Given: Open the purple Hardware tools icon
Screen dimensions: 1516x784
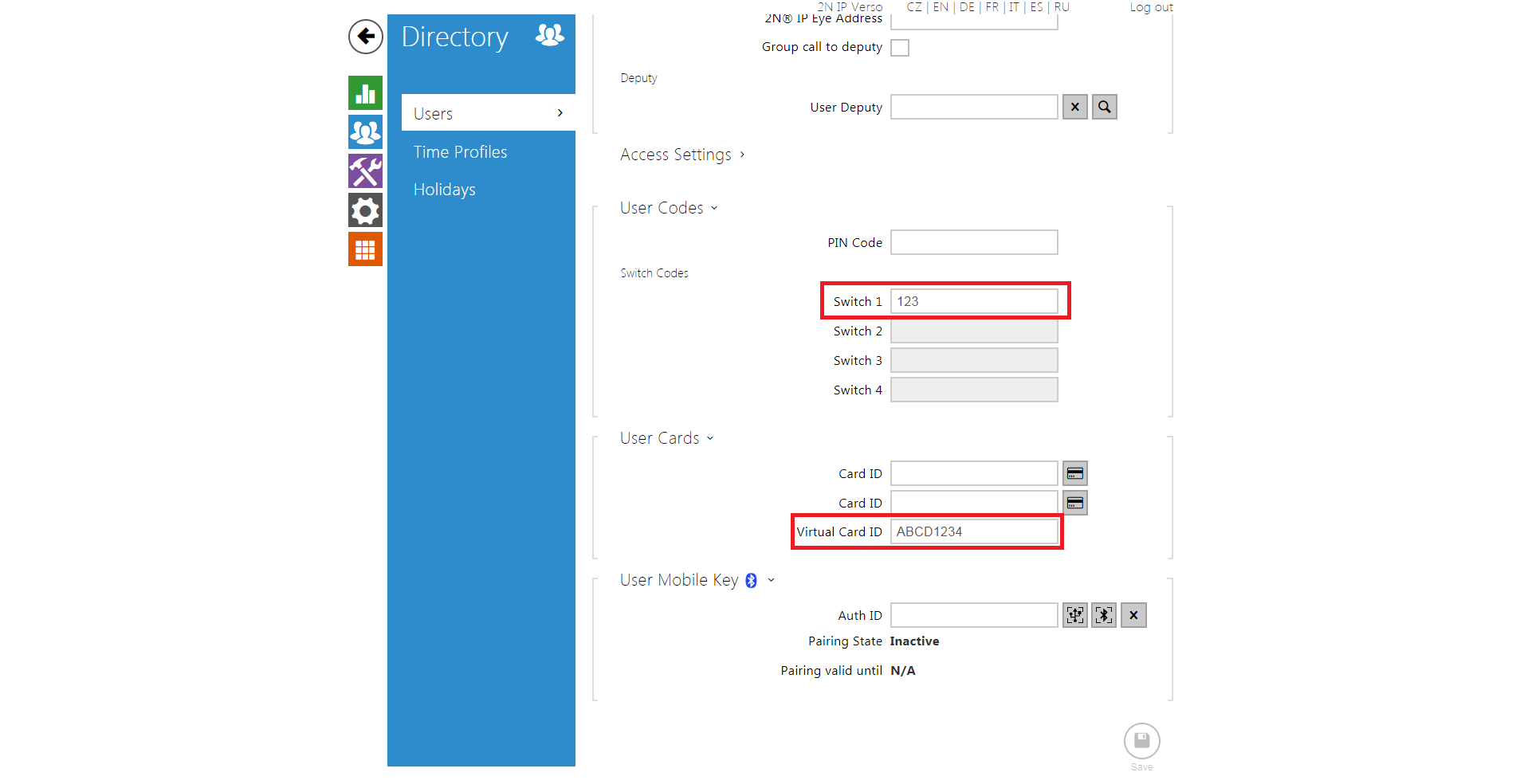Looking at the screenshot, I should click(366, 171).
